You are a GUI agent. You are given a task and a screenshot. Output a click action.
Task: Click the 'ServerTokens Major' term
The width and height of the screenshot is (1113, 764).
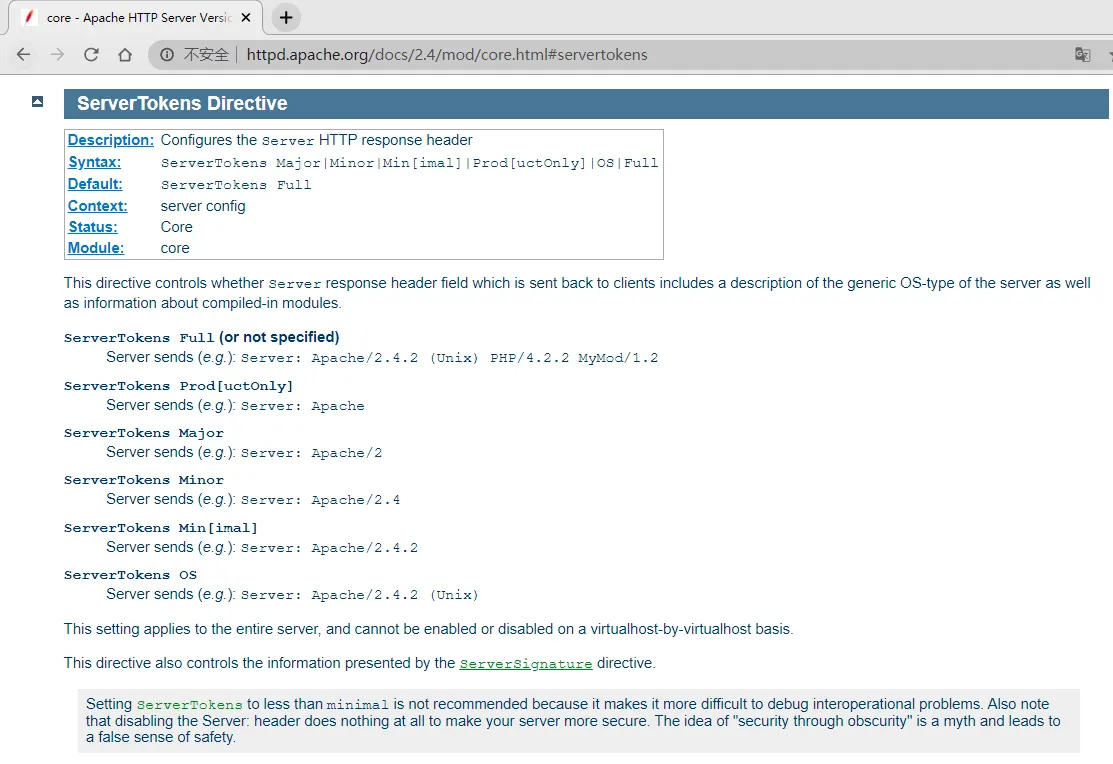[143, 433]
